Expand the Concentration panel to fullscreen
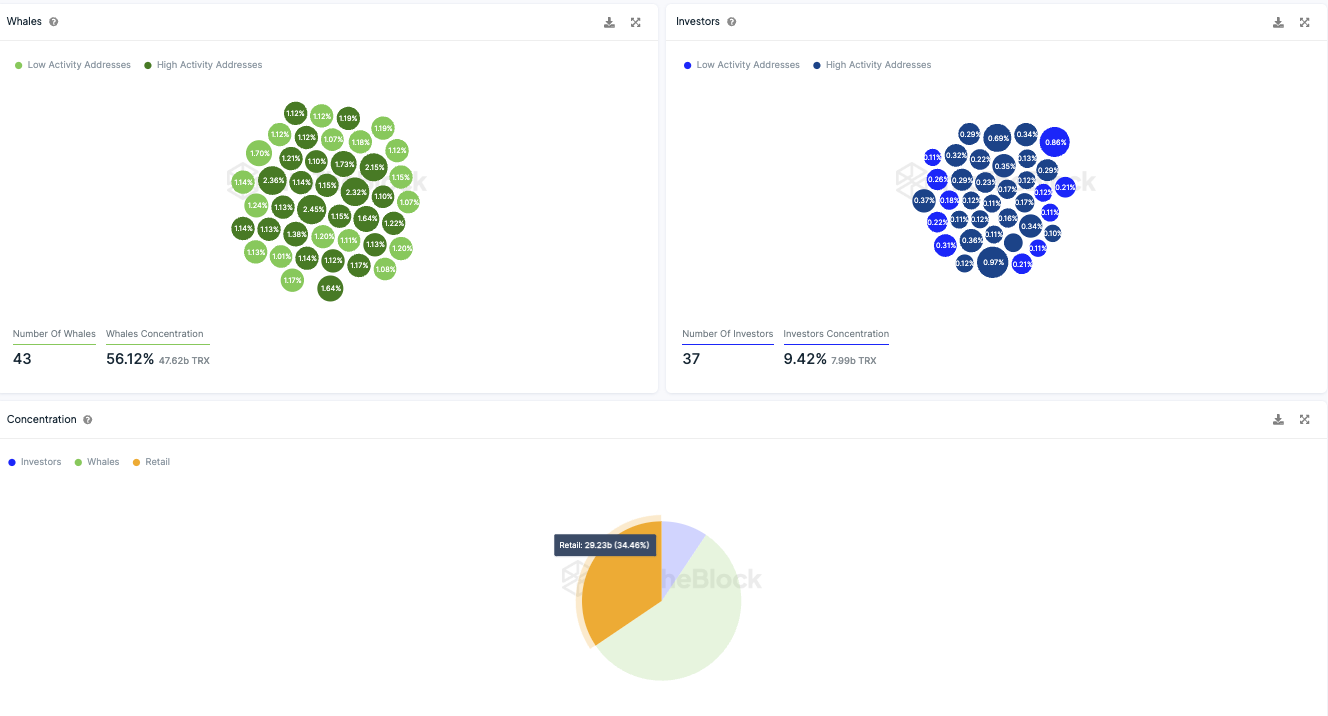 coord(1305,420)
